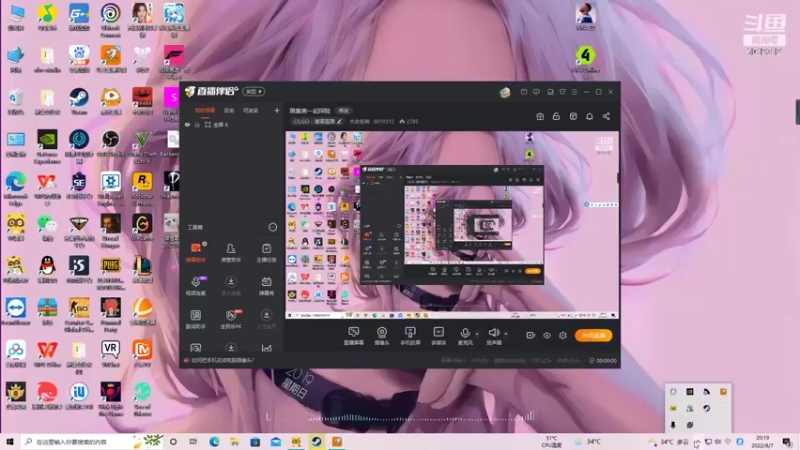
Task: Open the mode pill beside 直播伴侣 logo
Action: [x=254, y=91]
